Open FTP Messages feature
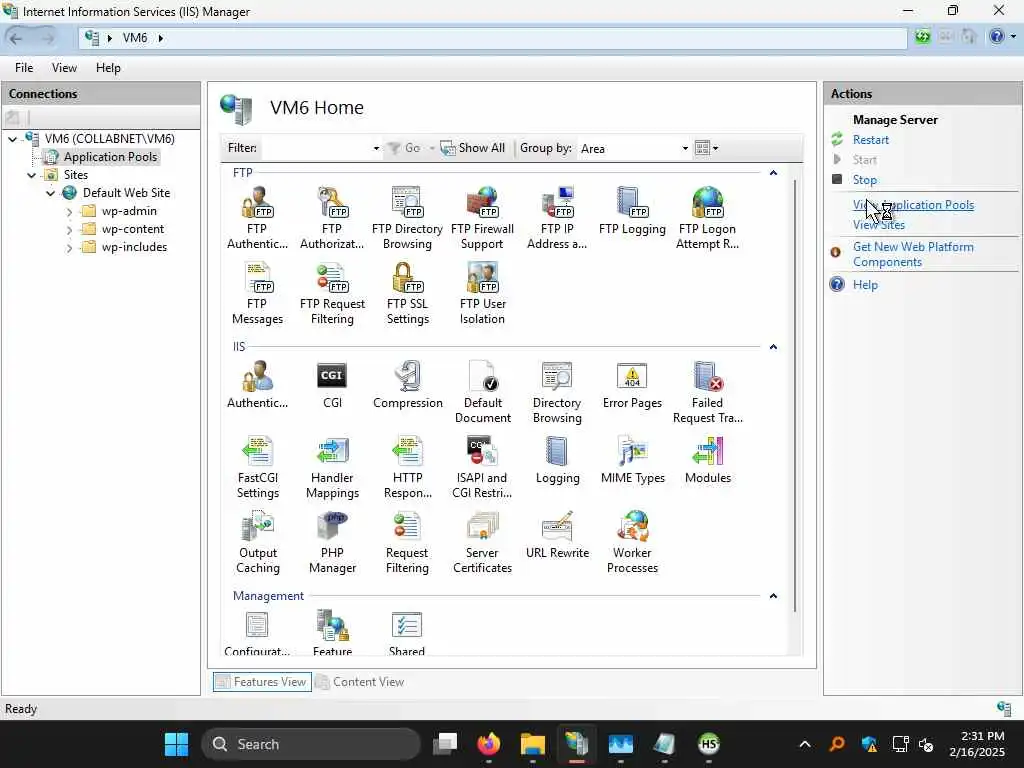Image resolution: width=1024 pixels, height=768 pixels. coord(257,293)
